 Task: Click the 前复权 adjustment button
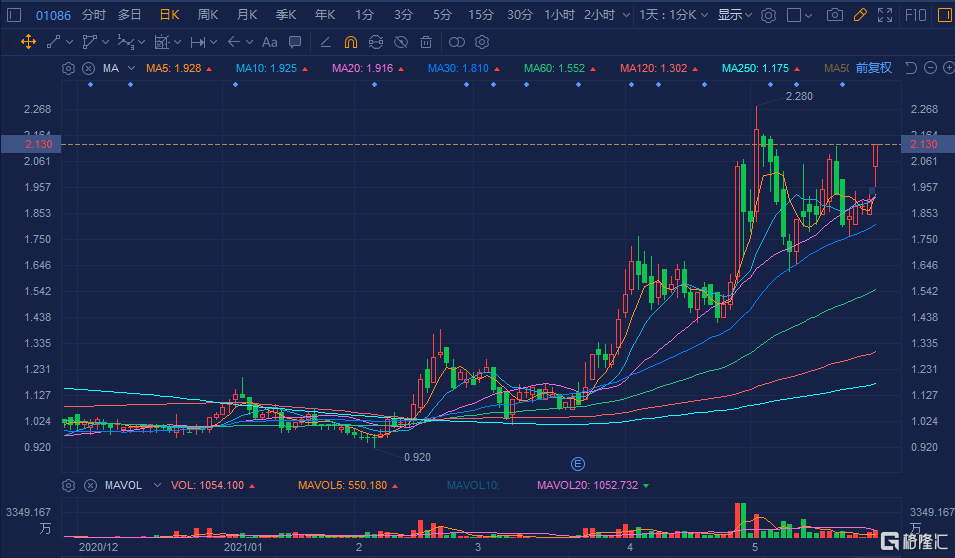click(873, 68)
